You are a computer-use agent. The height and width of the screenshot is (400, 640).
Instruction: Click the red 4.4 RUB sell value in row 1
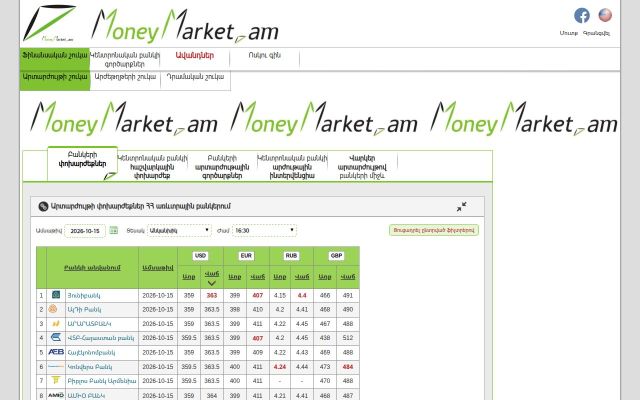pyautogui.click(x=302, y=295)
